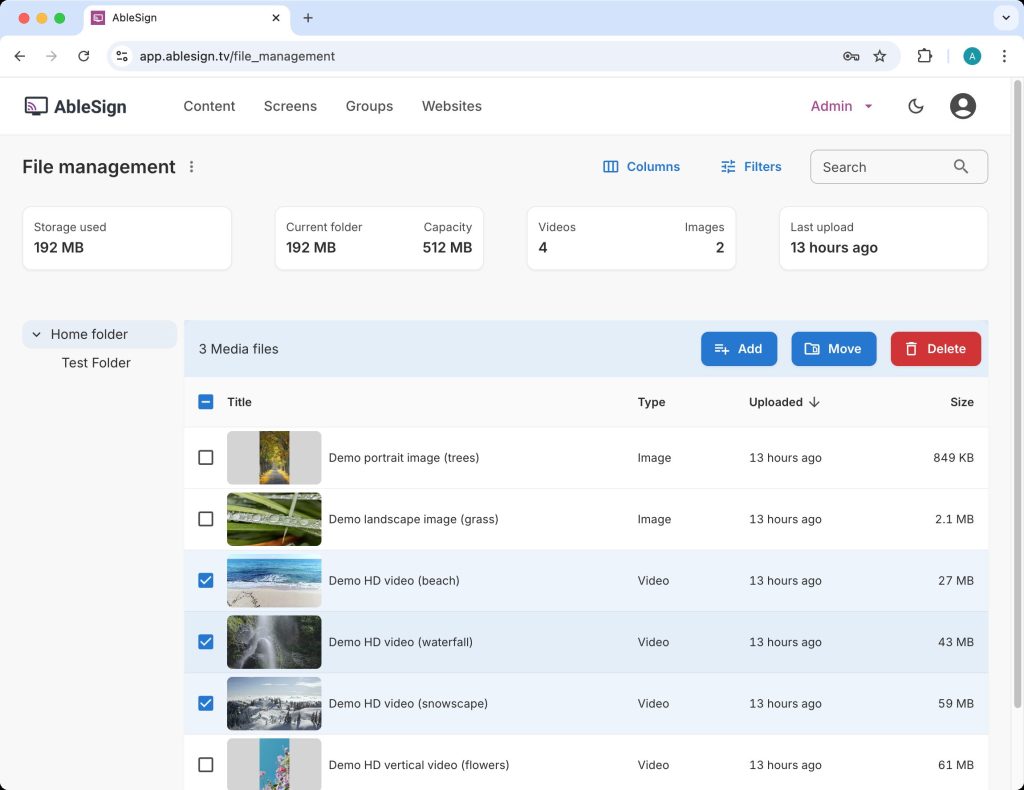Go to the Screens page
The width and height of the screenshot is (1024, 790).
click(x=290, y=106)
